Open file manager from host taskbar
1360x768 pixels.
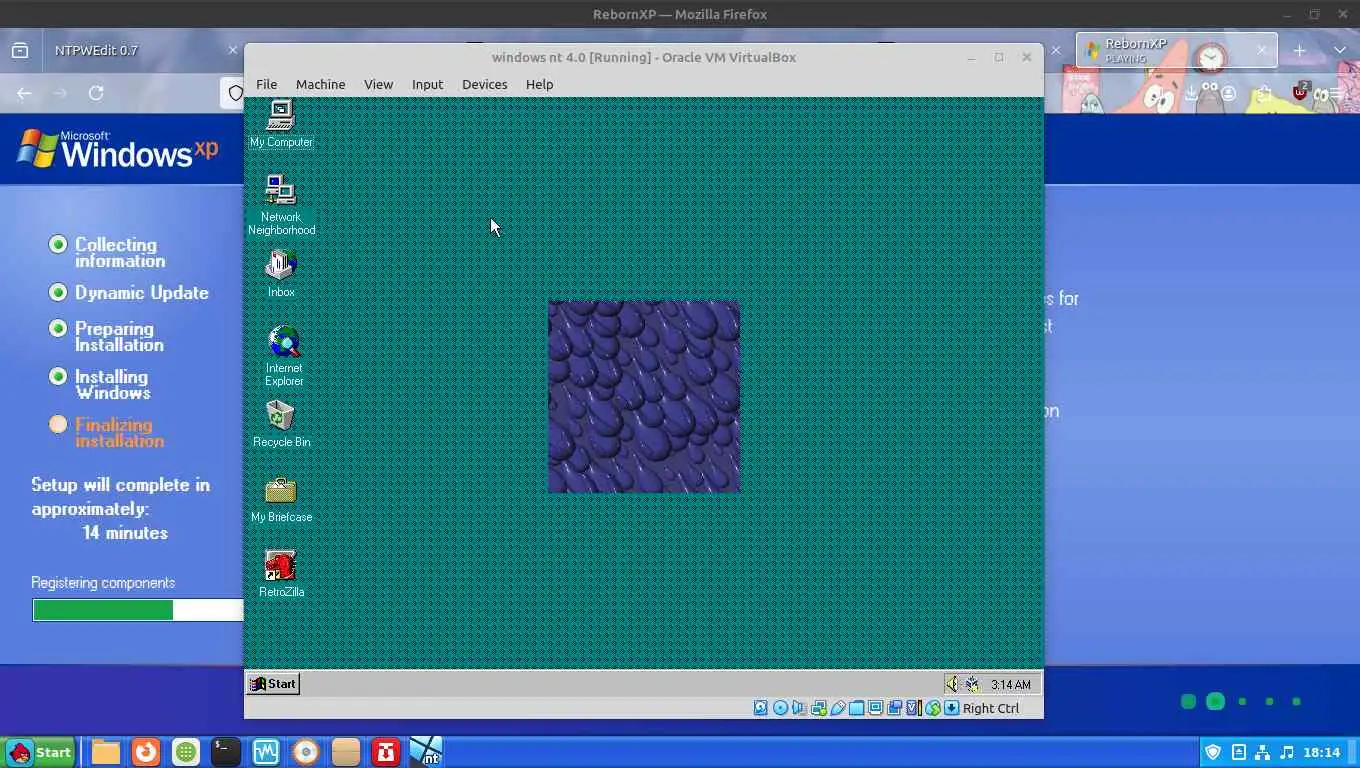point(106,752)
